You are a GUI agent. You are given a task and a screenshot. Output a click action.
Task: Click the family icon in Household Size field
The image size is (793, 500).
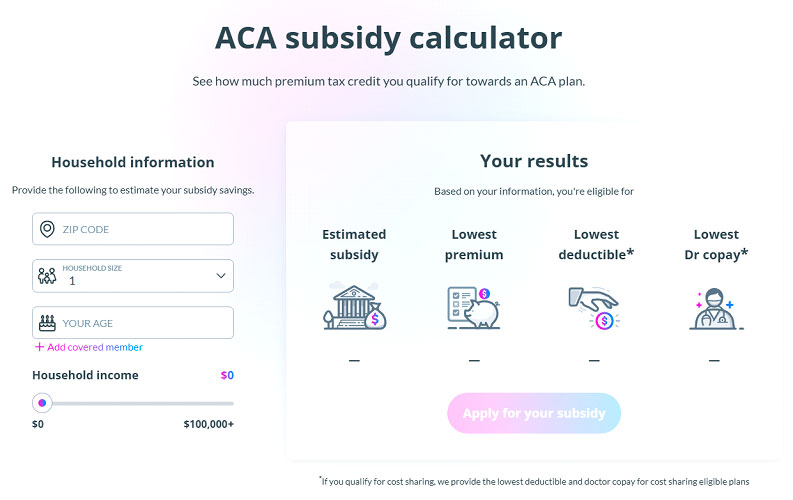47,276
